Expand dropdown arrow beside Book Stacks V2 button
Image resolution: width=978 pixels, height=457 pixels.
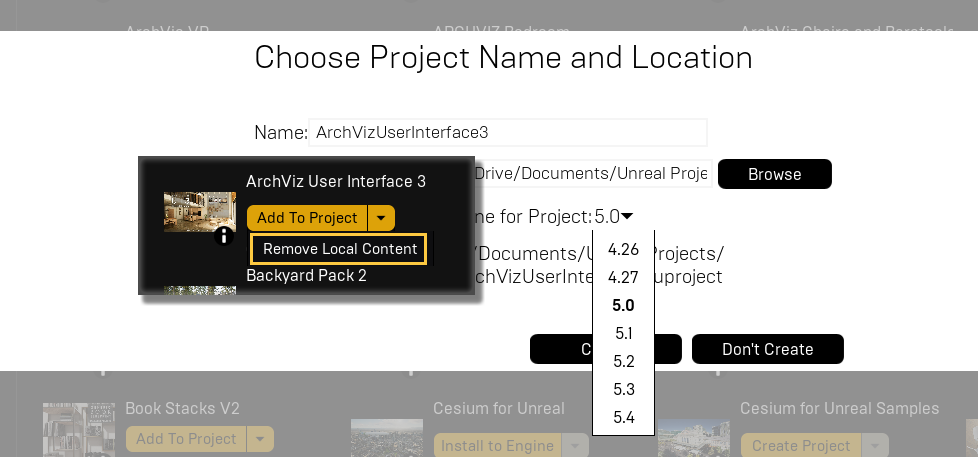261,439
